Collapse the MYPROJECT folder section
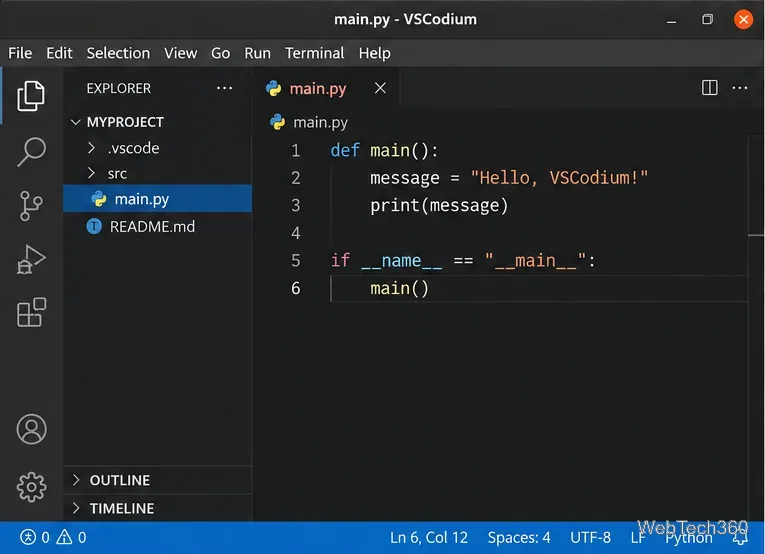 76,122
